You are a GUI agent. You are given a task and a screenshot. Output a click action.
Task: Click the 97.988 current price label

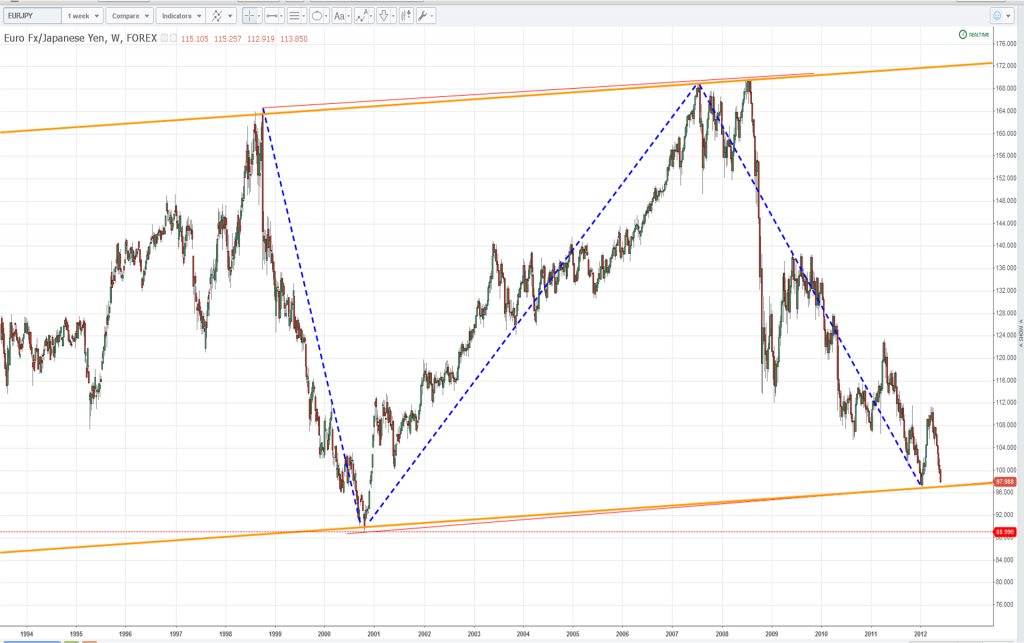[1004, 482]
